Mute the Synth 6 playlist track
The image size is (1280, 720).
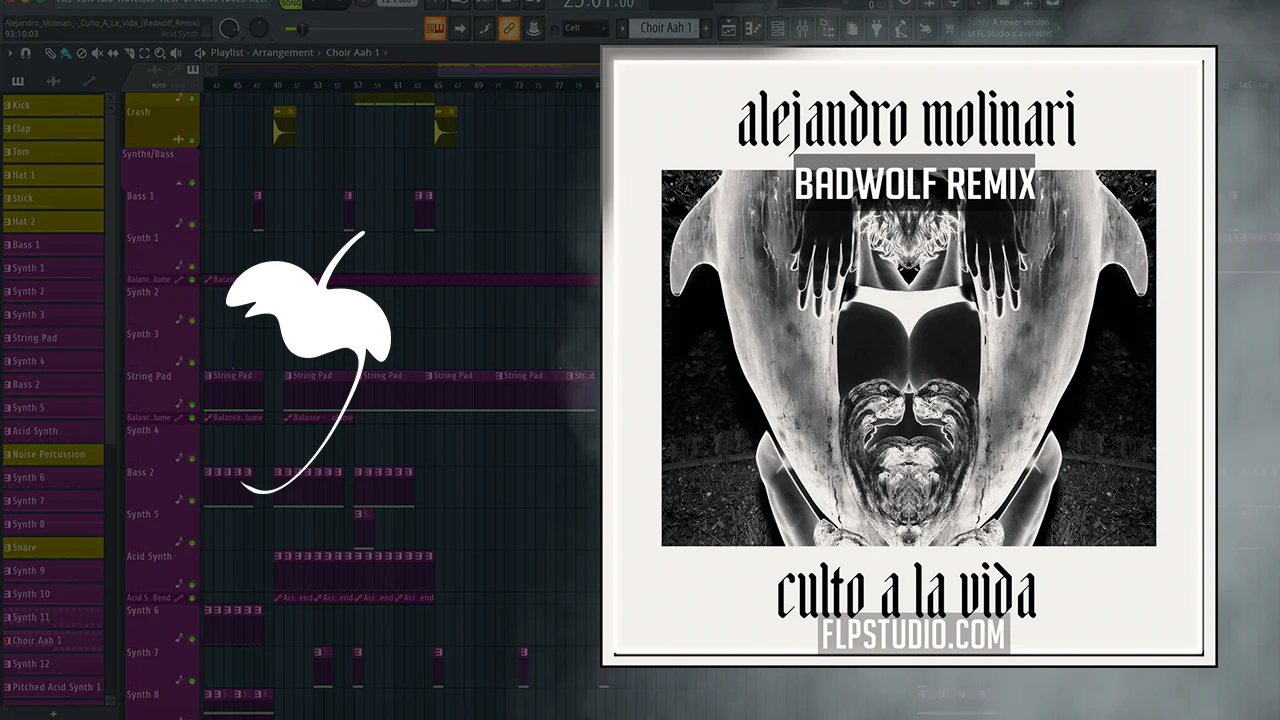click(192, 638)
